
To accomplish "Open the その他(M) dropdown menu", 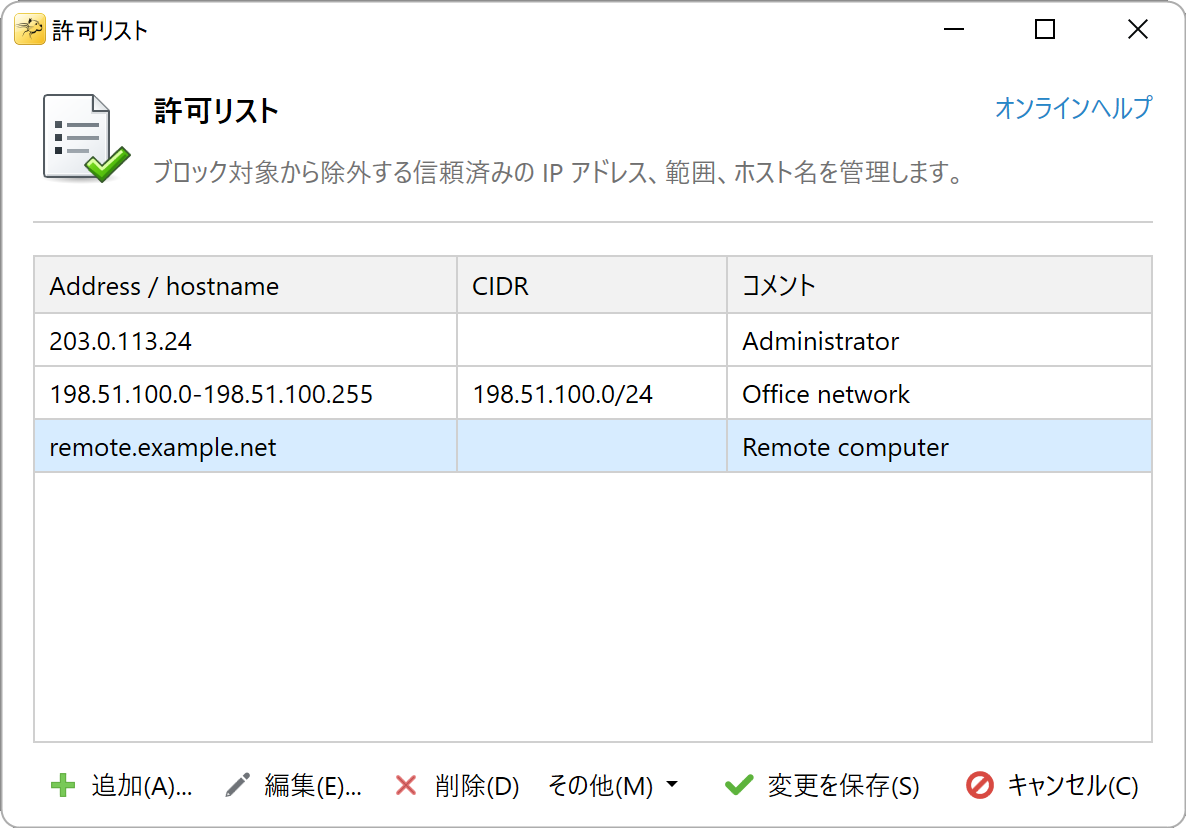I will click(x=612, y=785).
